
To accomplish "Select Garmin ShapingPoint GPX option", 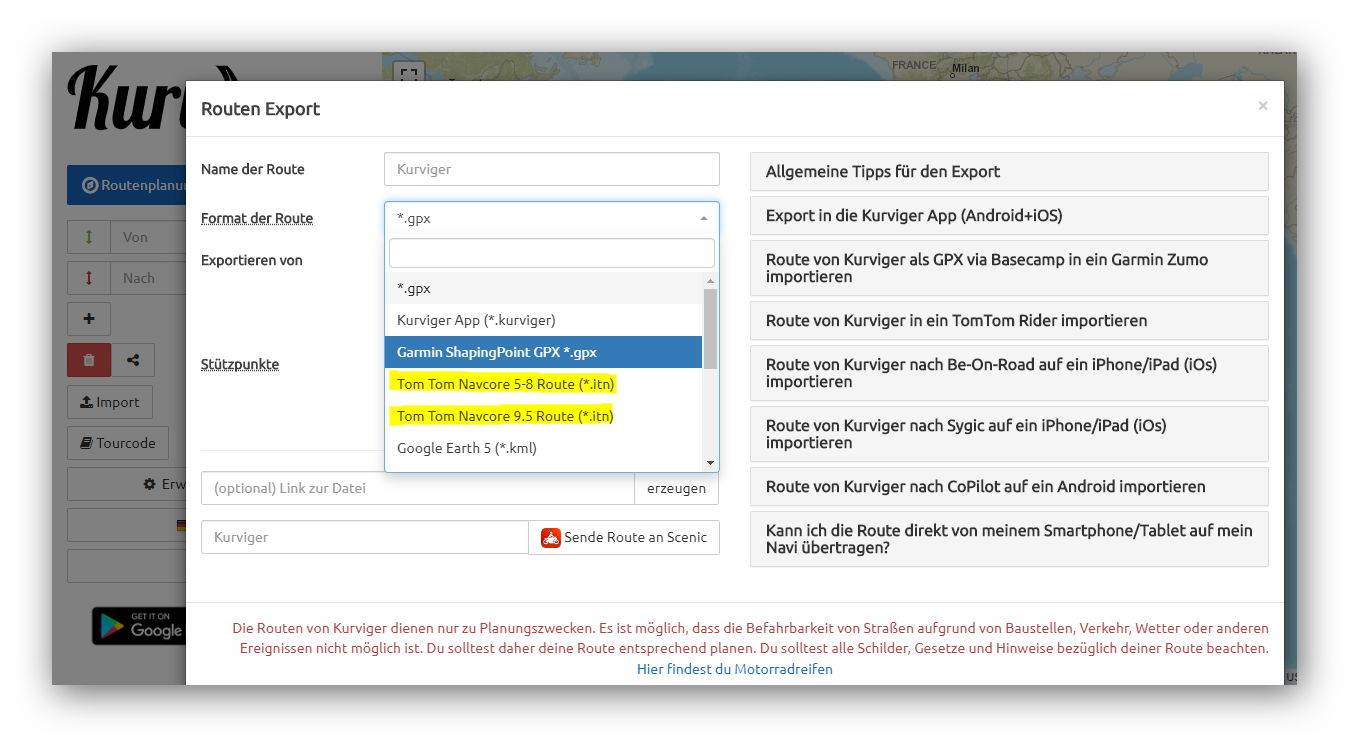I will click(x=544, y=352).
